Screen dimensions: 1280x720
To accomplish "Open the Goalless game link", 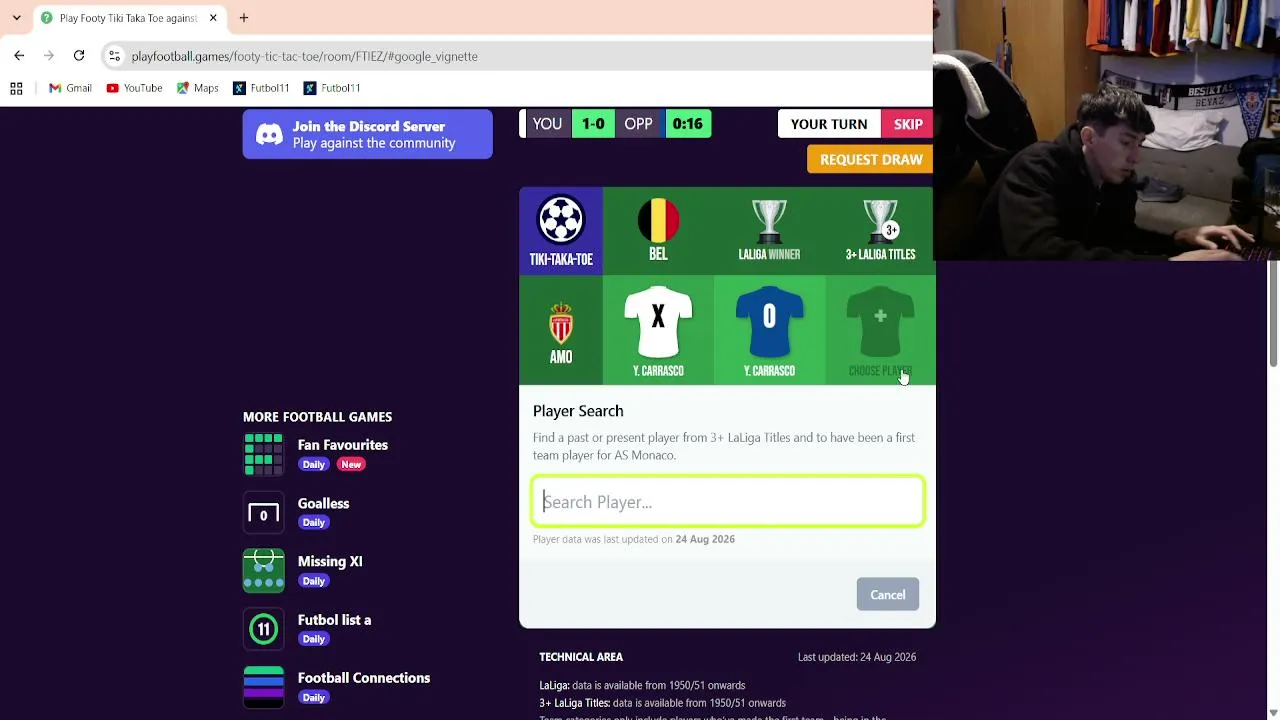I will [323, 503].
